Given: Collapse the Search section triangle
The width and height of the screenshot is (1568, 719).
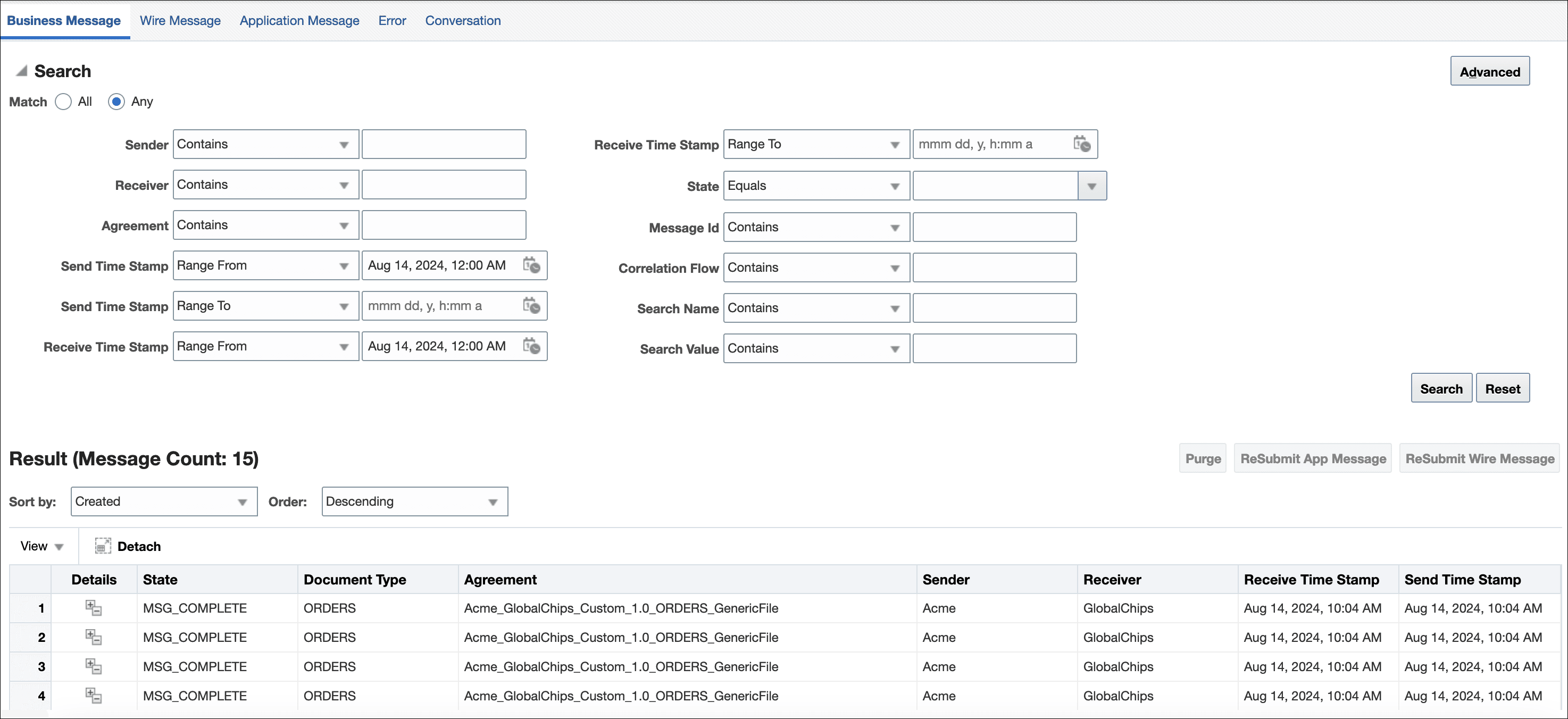Looking at the screenshot, I should [x=21, y=71].
